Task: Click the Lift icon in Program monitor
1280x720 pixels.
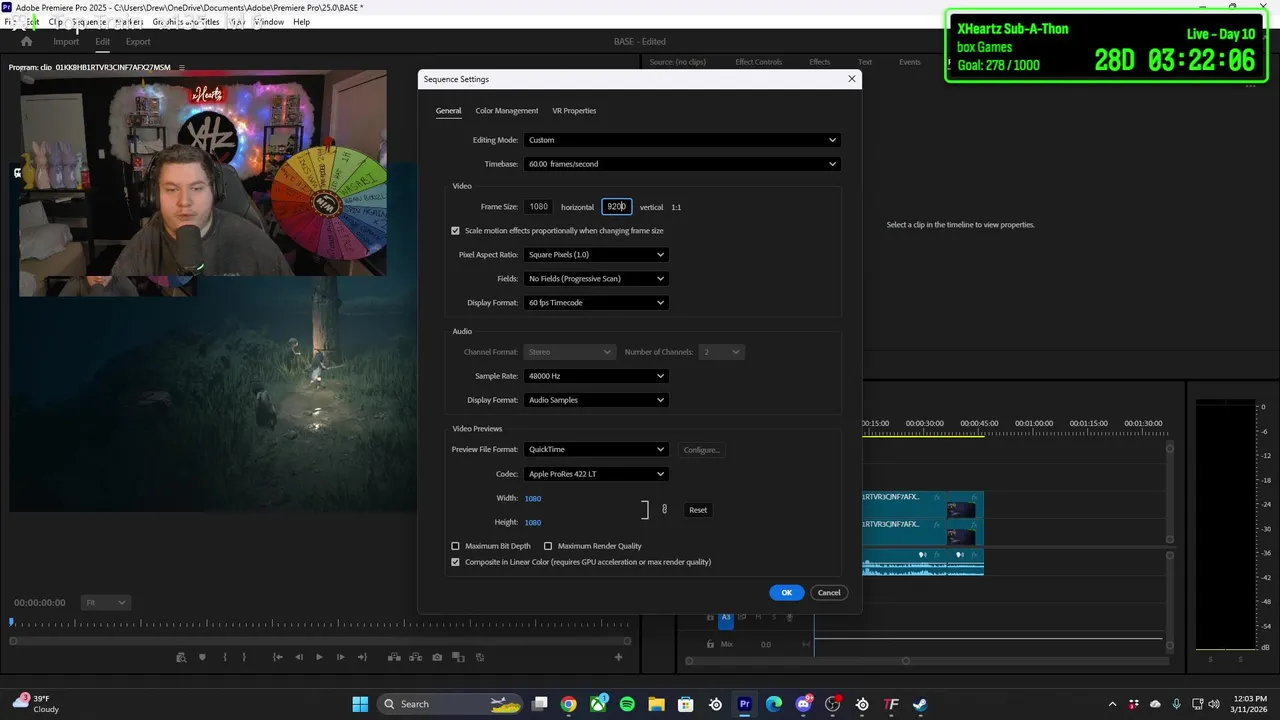Action: tap(394, 657)
